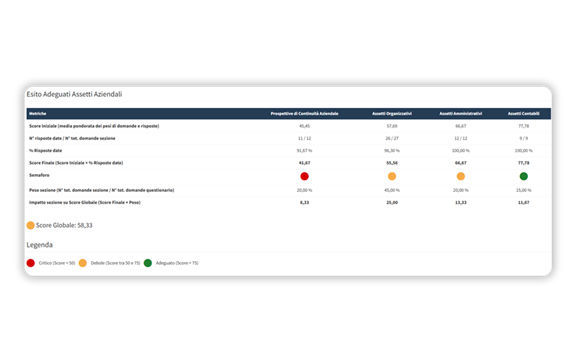576x362 pixels.
Task: Click the risposte date value 12 / 12
Action: pos(461,138)
